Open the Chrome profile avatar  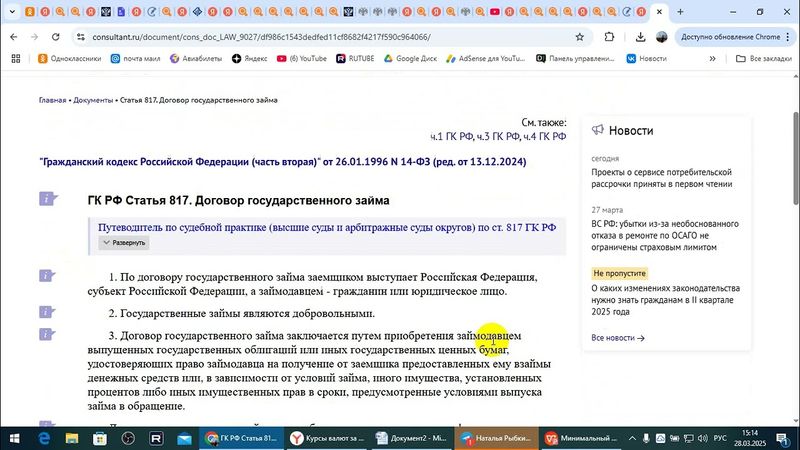tap(662, 37)
